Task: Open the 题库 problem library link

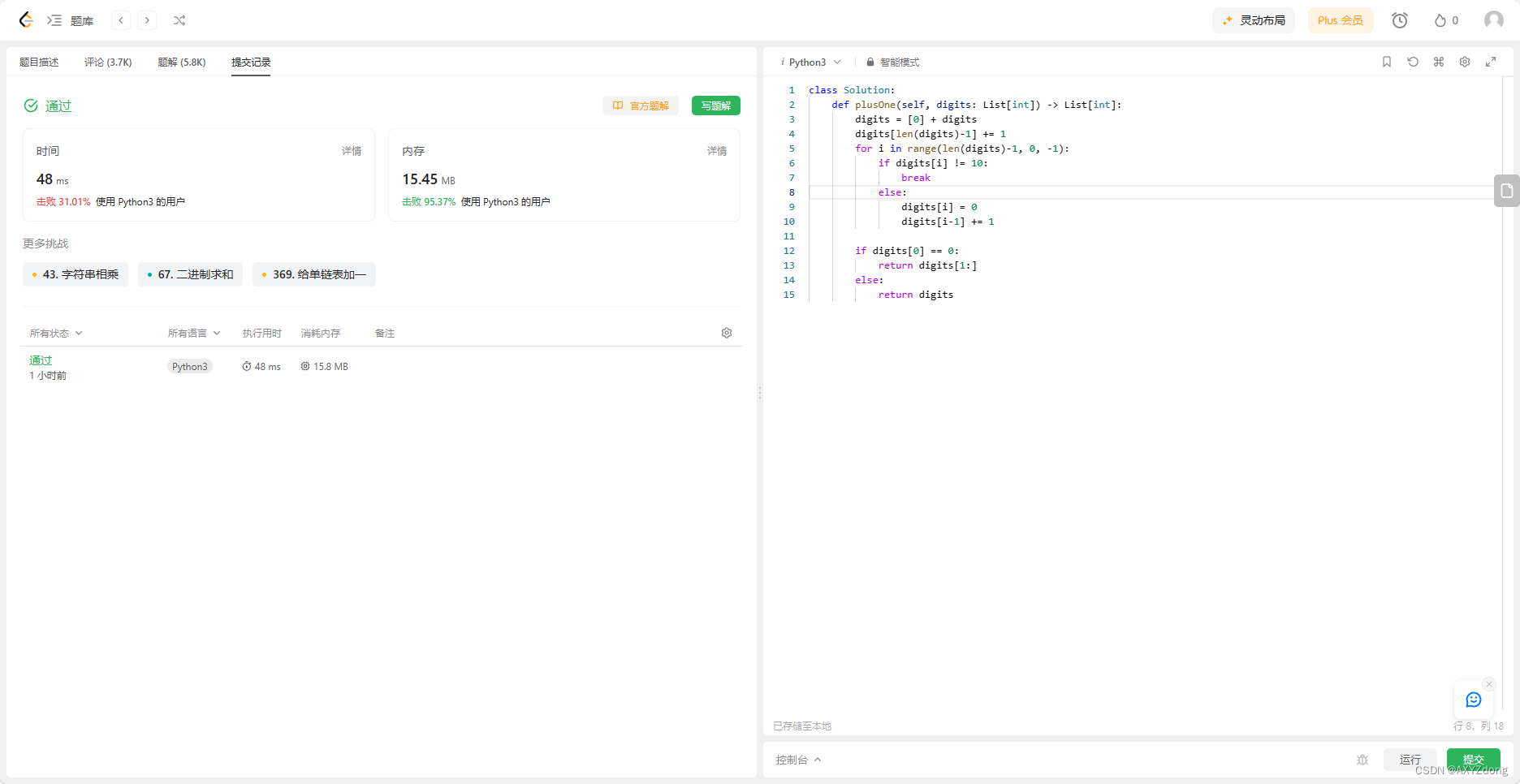Action: pos(82,21)
